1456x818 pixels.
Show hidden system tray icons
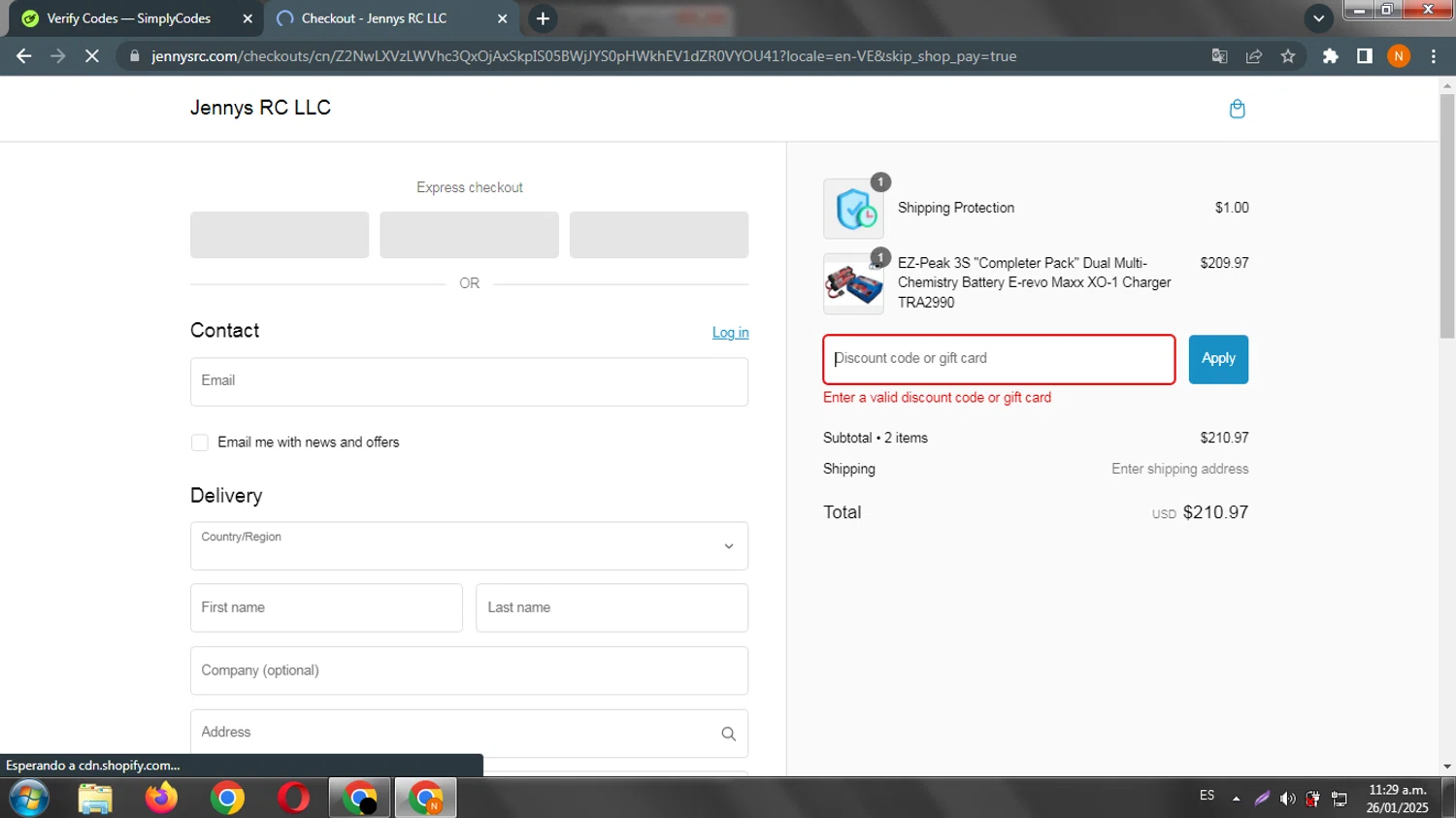click(1236, 799)
